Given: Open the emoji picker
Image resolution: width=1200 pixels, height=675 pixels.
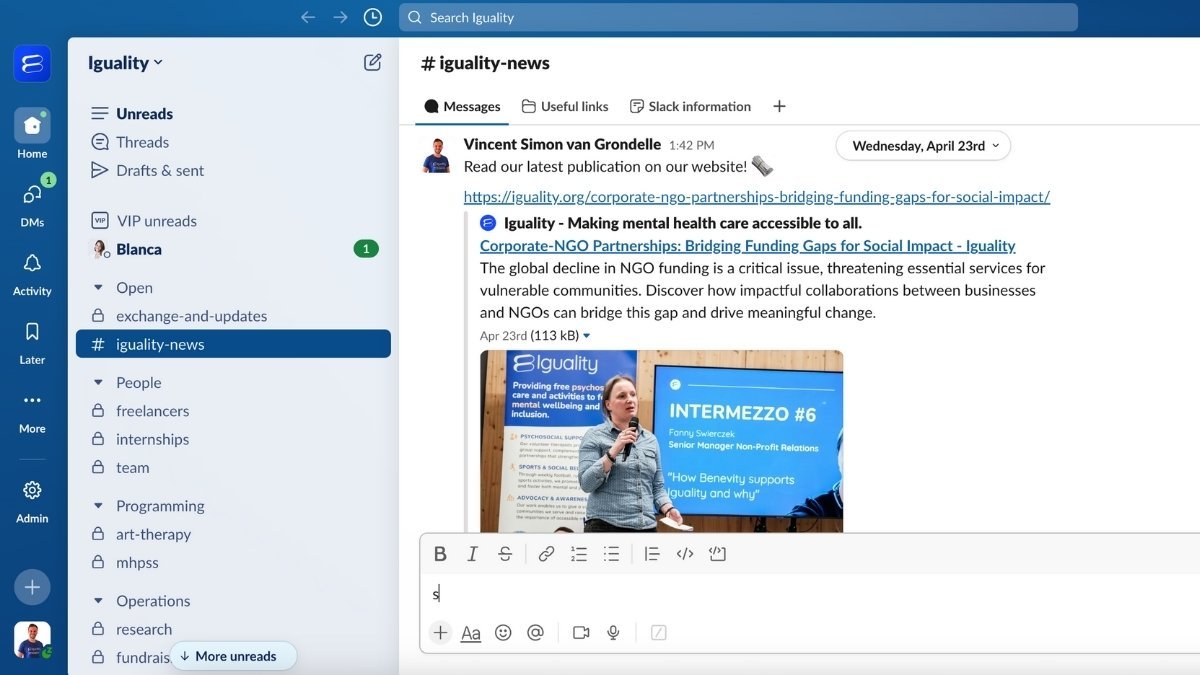Looking at the screenshot, I should [503, 632].
